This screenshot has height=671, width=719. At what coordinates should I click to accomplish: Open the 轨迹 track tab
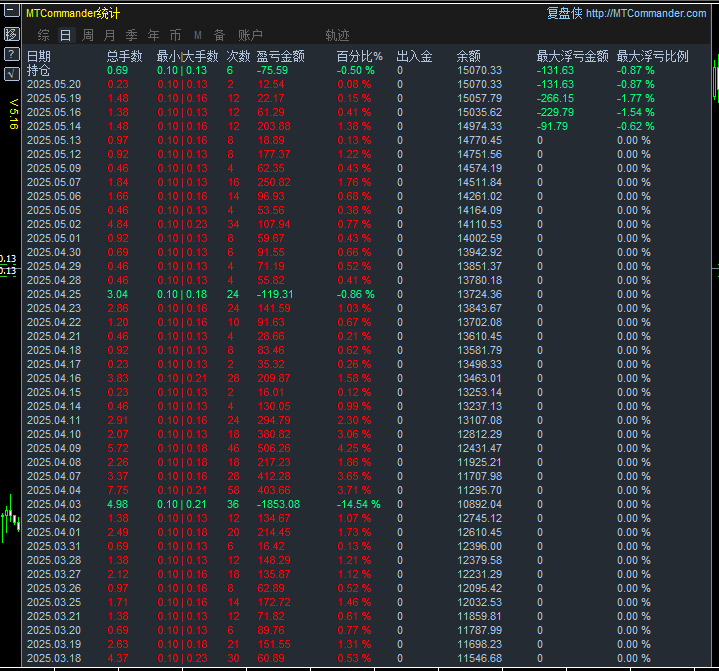[337, 35]
